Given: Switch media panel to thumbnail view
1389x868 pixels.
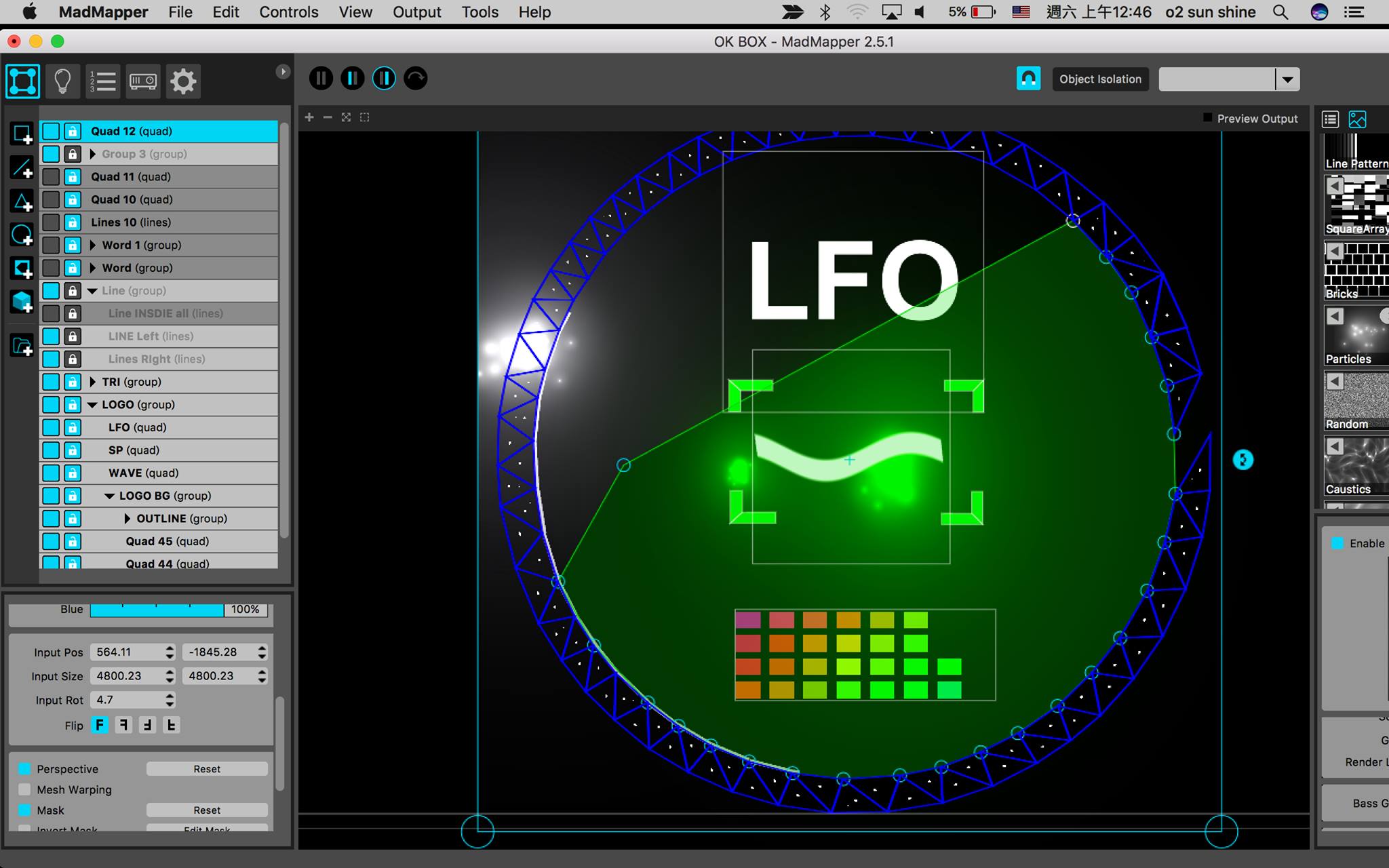Looking at the screenshot, I should point(1357,119).
